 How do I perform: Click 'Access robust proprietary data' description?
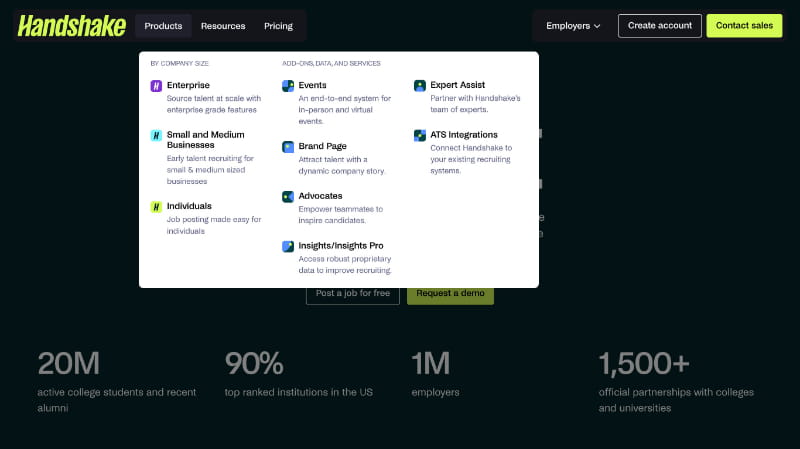point(345,265)
